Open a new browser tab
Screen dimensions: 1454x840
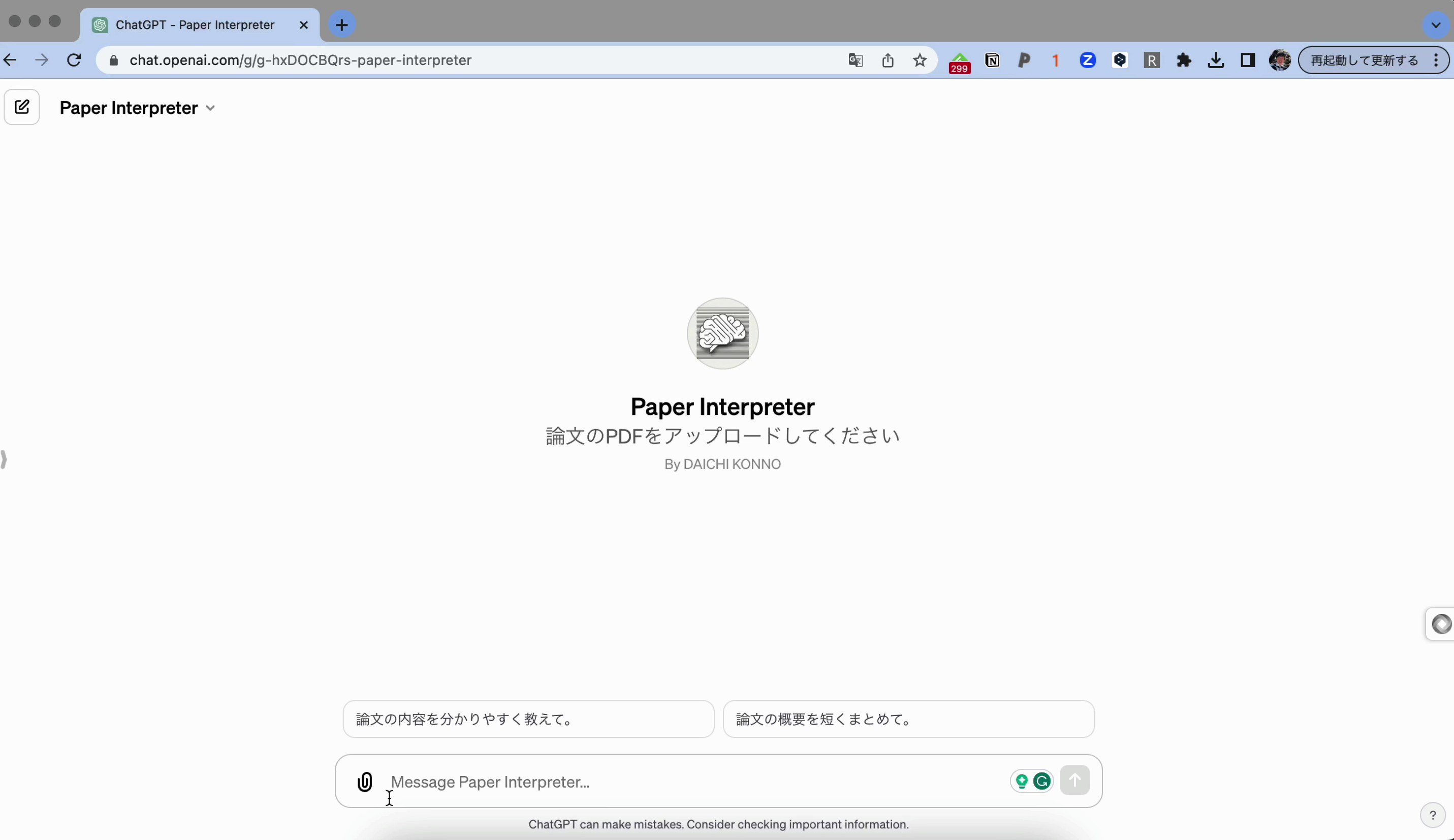[x=342, y=25]
